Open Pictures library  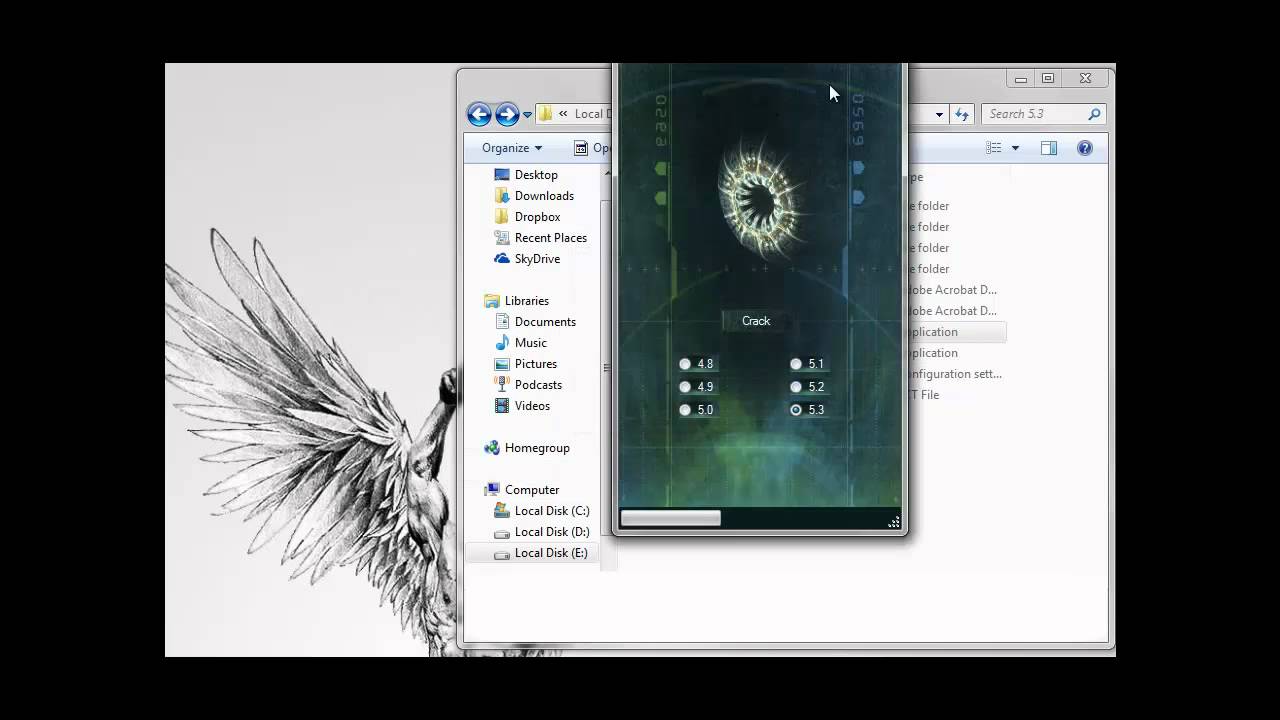[x=535, y=364]
